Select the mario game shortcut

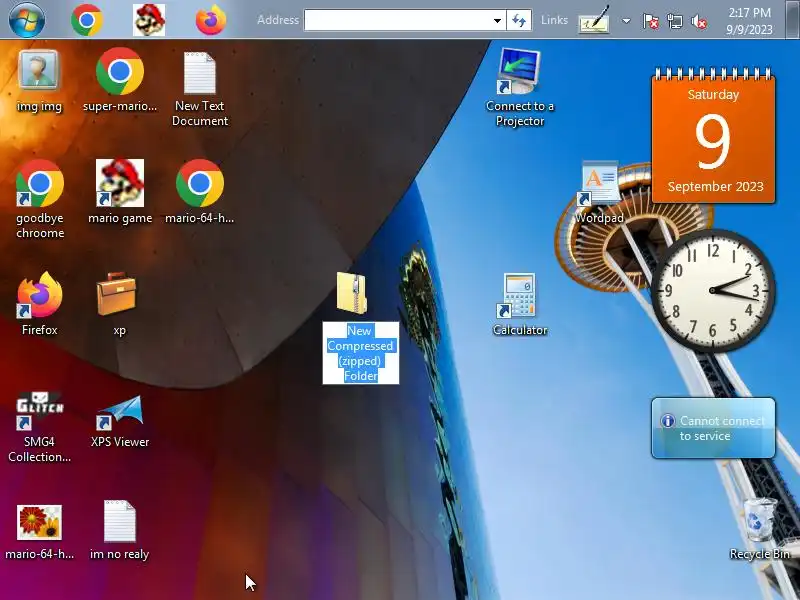[120, 192]
